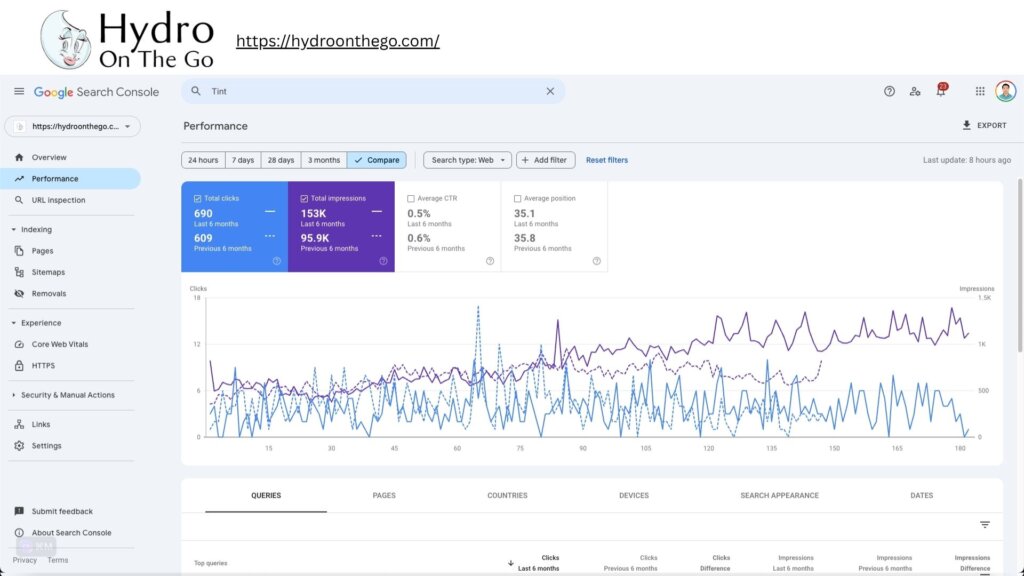Open the account profile avatar
The image size is (1024, 576).
point(1005,91)
